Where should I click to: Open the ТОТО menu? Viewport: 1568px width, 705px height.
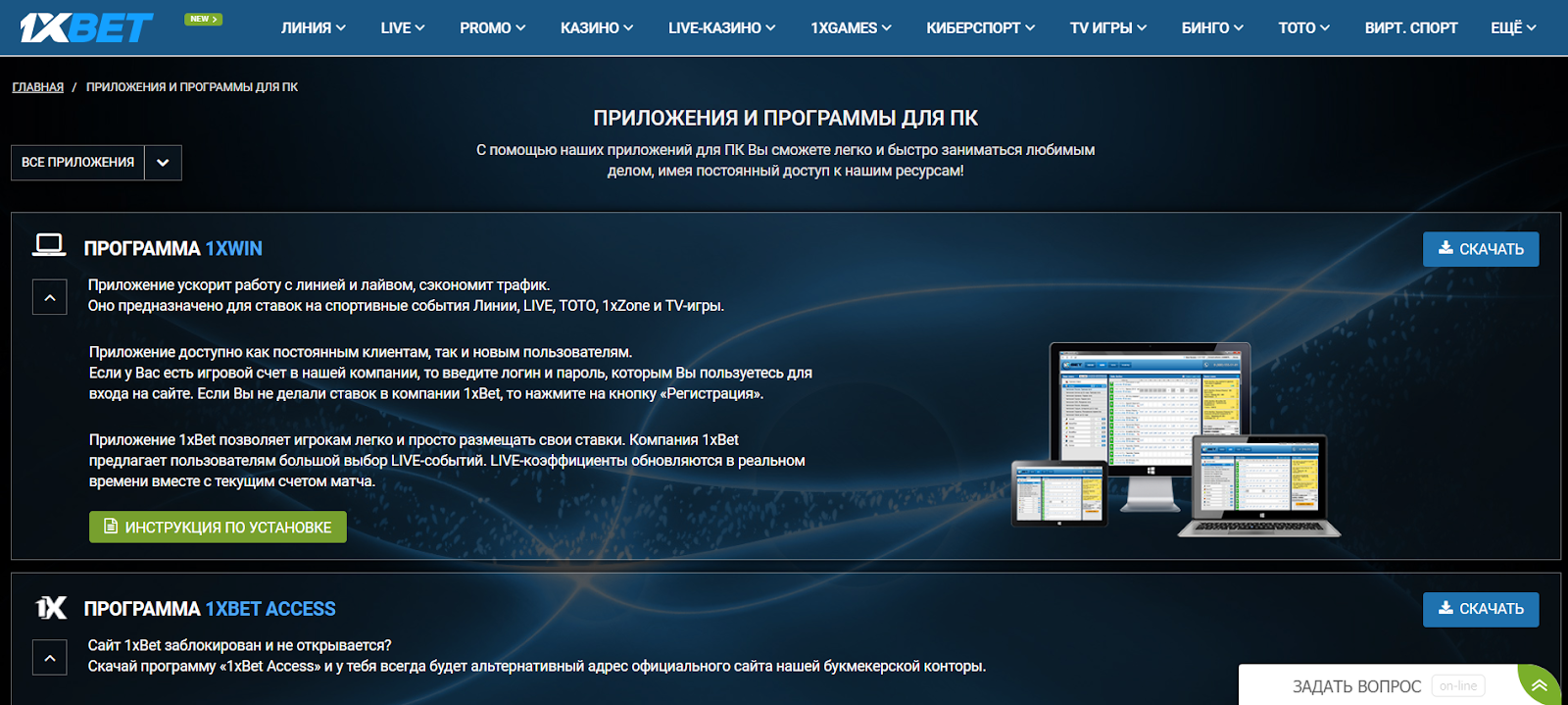click(1304, 28)
